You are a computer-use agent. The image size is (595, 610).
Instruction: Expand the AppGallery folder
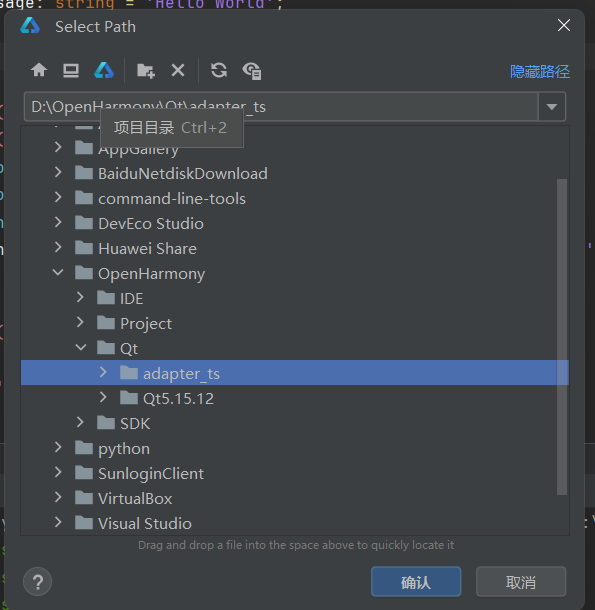pos(58,147)
